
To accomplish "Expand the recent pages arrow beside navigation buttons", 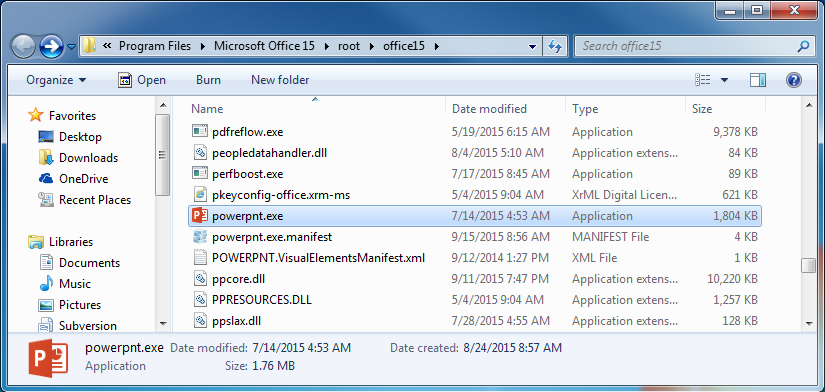I will [x=72, y=47].
